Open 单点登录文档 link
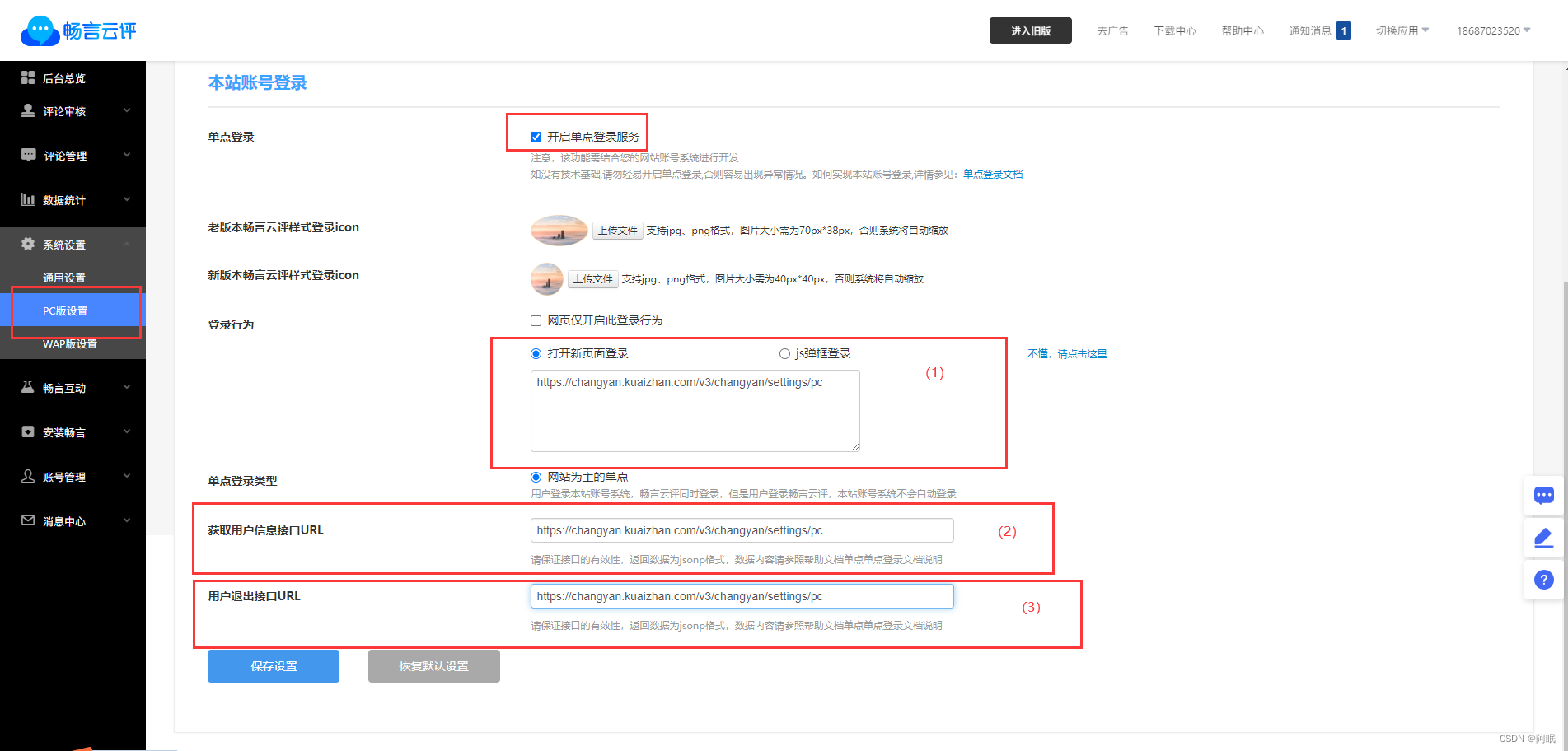1568x751 pixels. pyautogui.click(x=993, y=175)
